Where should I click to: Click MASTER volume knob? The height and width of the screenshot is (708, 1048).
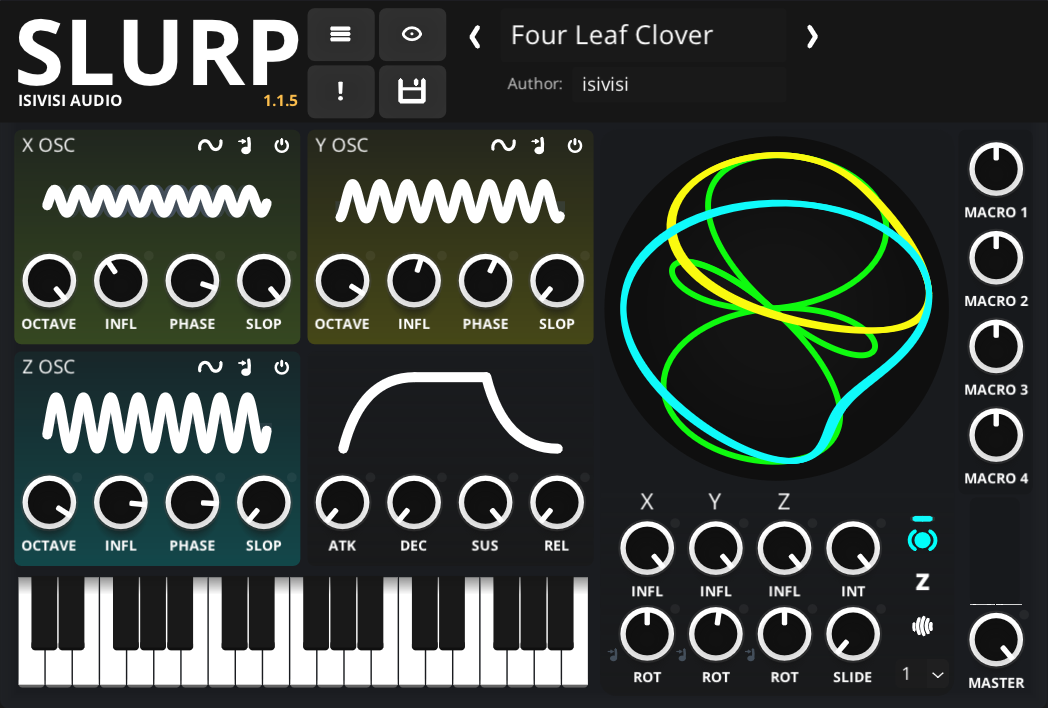coord(996,640)
